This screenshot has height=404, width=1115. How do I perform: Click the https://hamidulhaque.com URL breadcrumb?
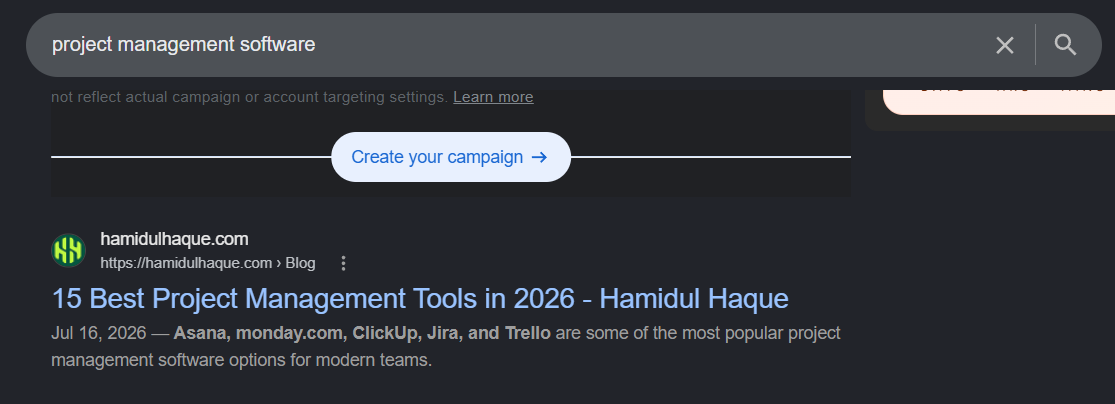186,263
